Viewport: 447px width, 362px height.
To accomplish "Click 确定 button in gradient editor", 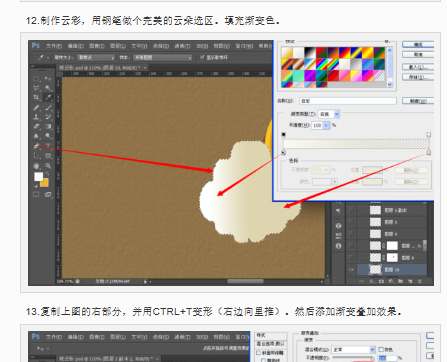I will [418, 44].
